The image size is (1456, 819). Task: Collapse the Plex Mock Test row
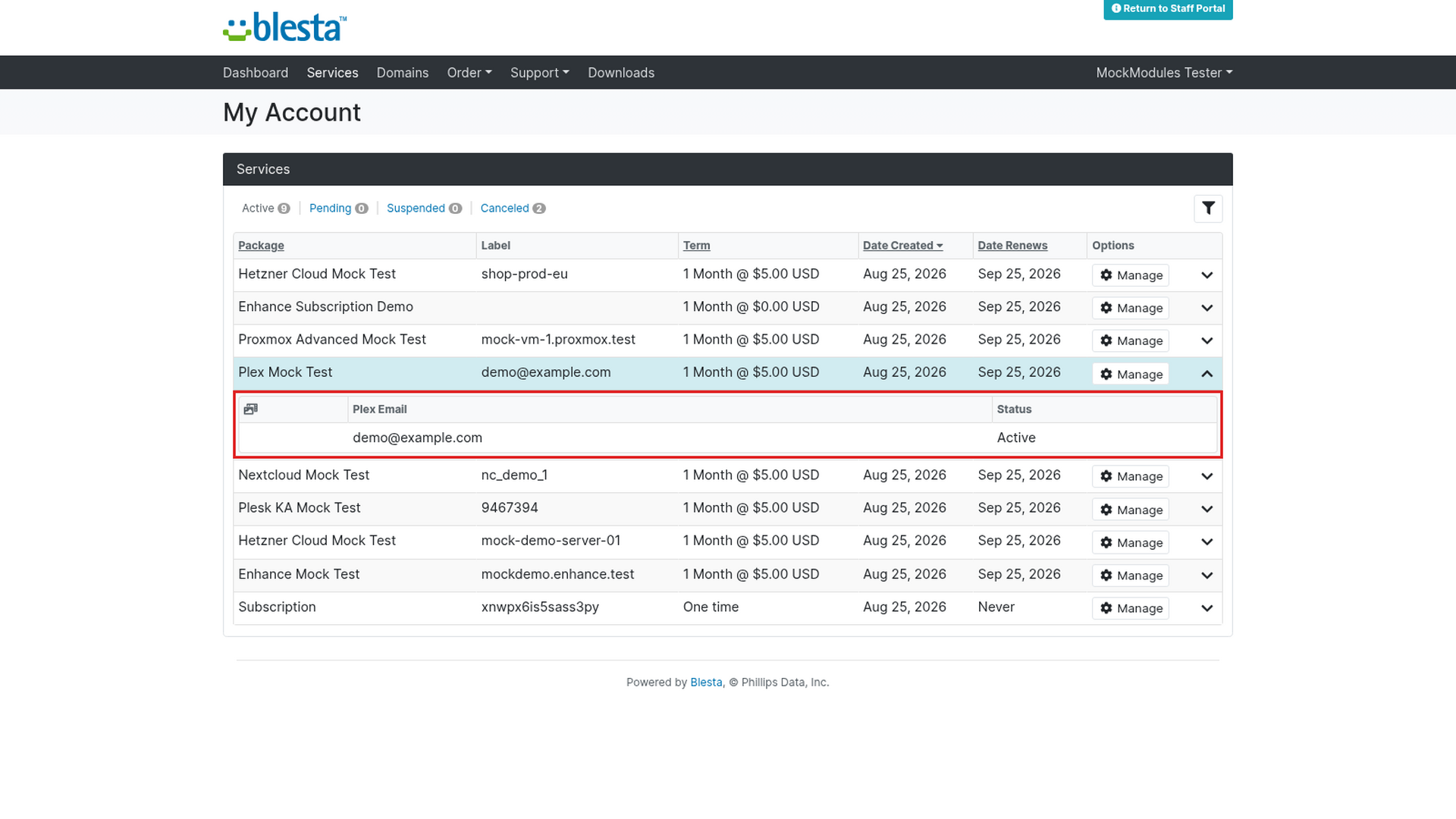(x=1207, y=374)
